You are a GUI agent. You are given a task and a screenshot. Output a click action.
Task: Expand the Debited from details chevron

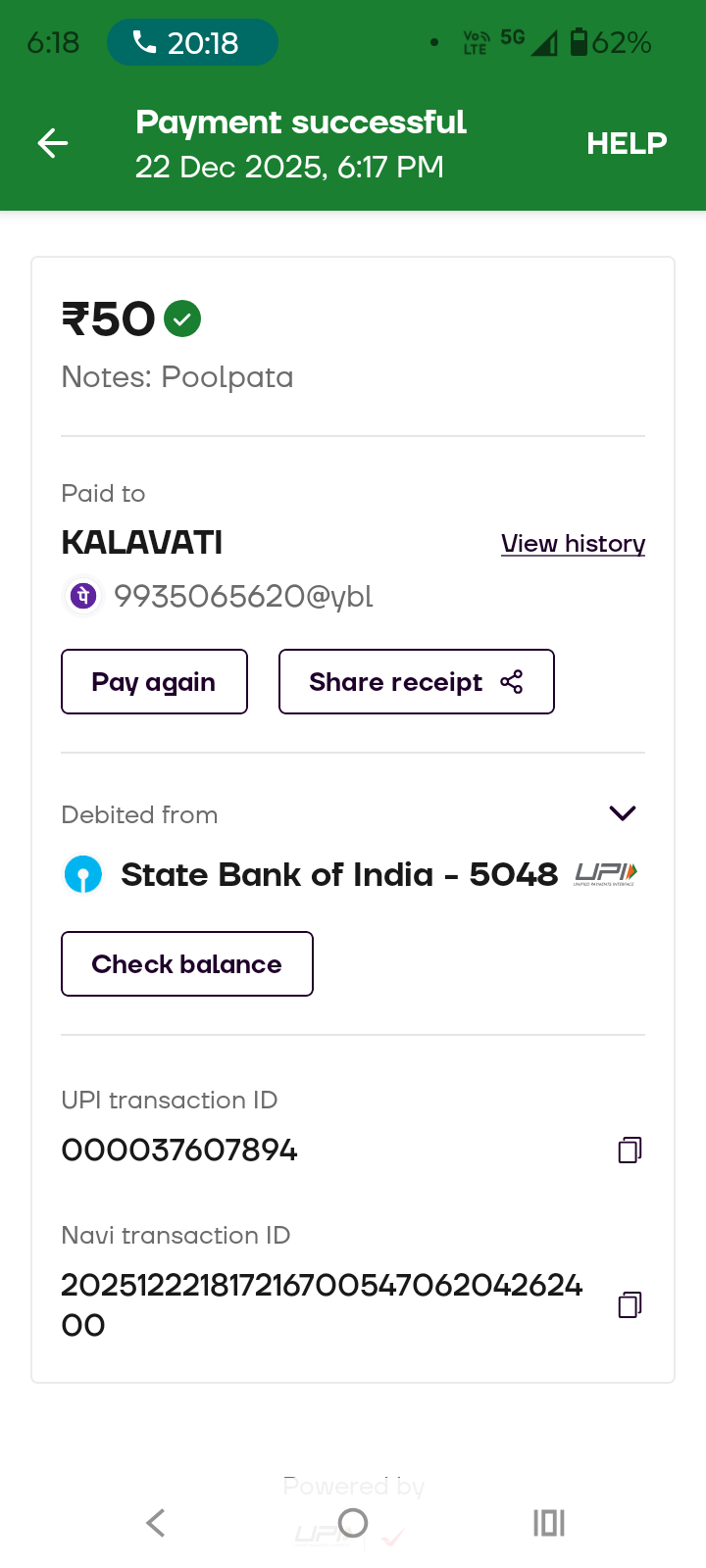click(x=623, y=813)
